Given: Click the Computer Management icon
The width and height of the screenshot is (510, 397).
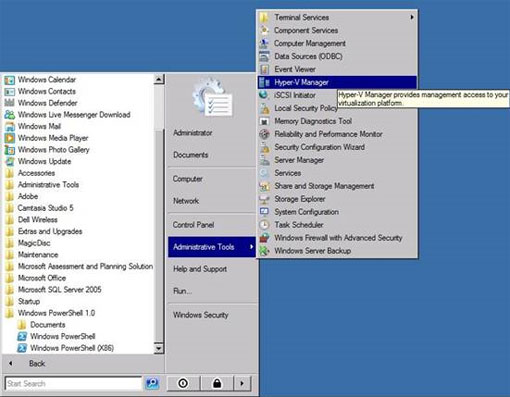Looking at the screenshot, I should [x=264, y=43].
